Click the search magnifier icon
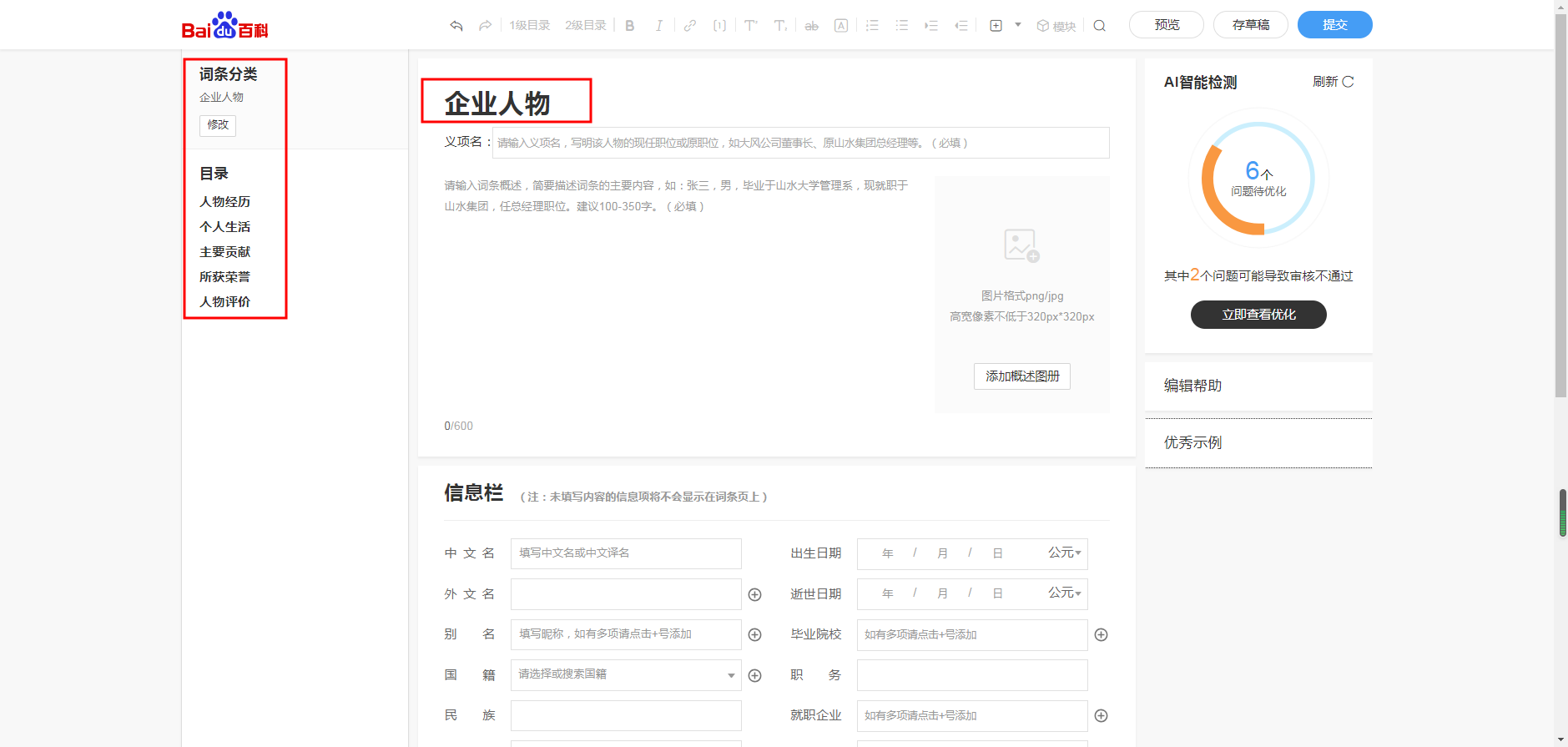The image size is (1568, 747). (1100, 26)
